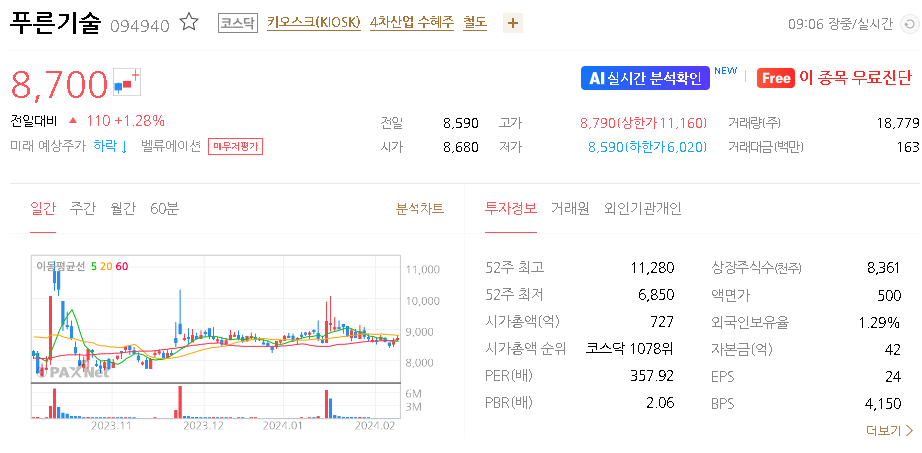Click the stock code 094940
922x453 pixels.
[140, 25]
